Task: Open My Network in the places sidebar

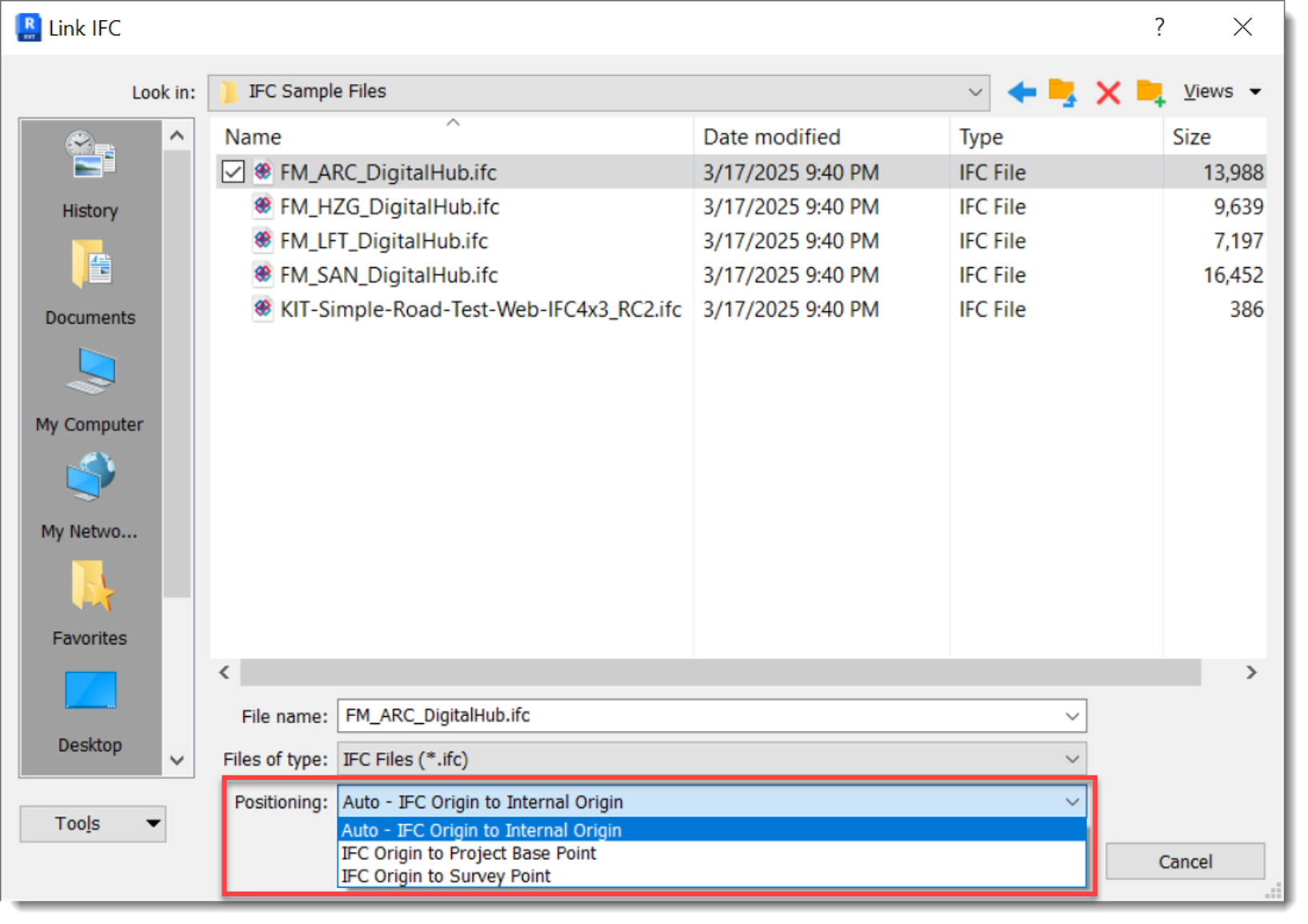Action: [x=90, y=496]
